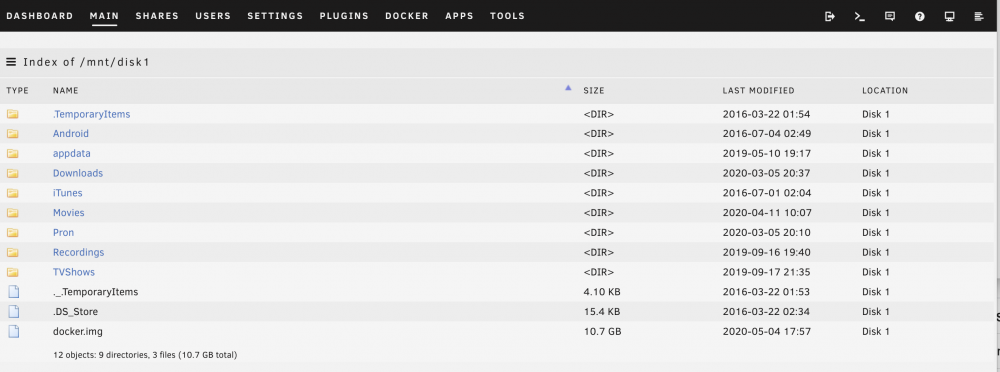Open the Movies folder link
Image resolution: width=1000 pixels, height=372 pixels.
68,213
